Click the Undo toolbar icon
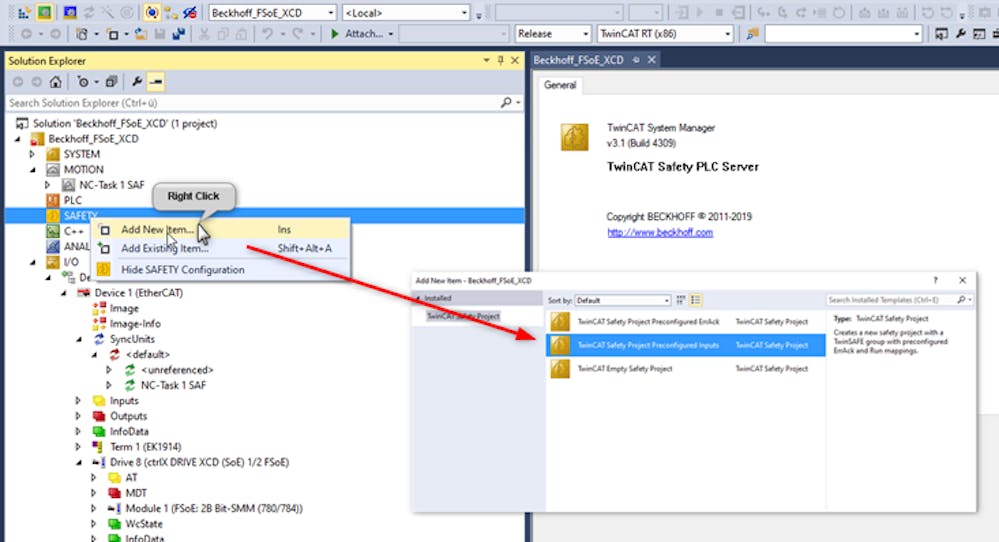The image size is (999, 542). pyautogui.click(x=268, y=34)
